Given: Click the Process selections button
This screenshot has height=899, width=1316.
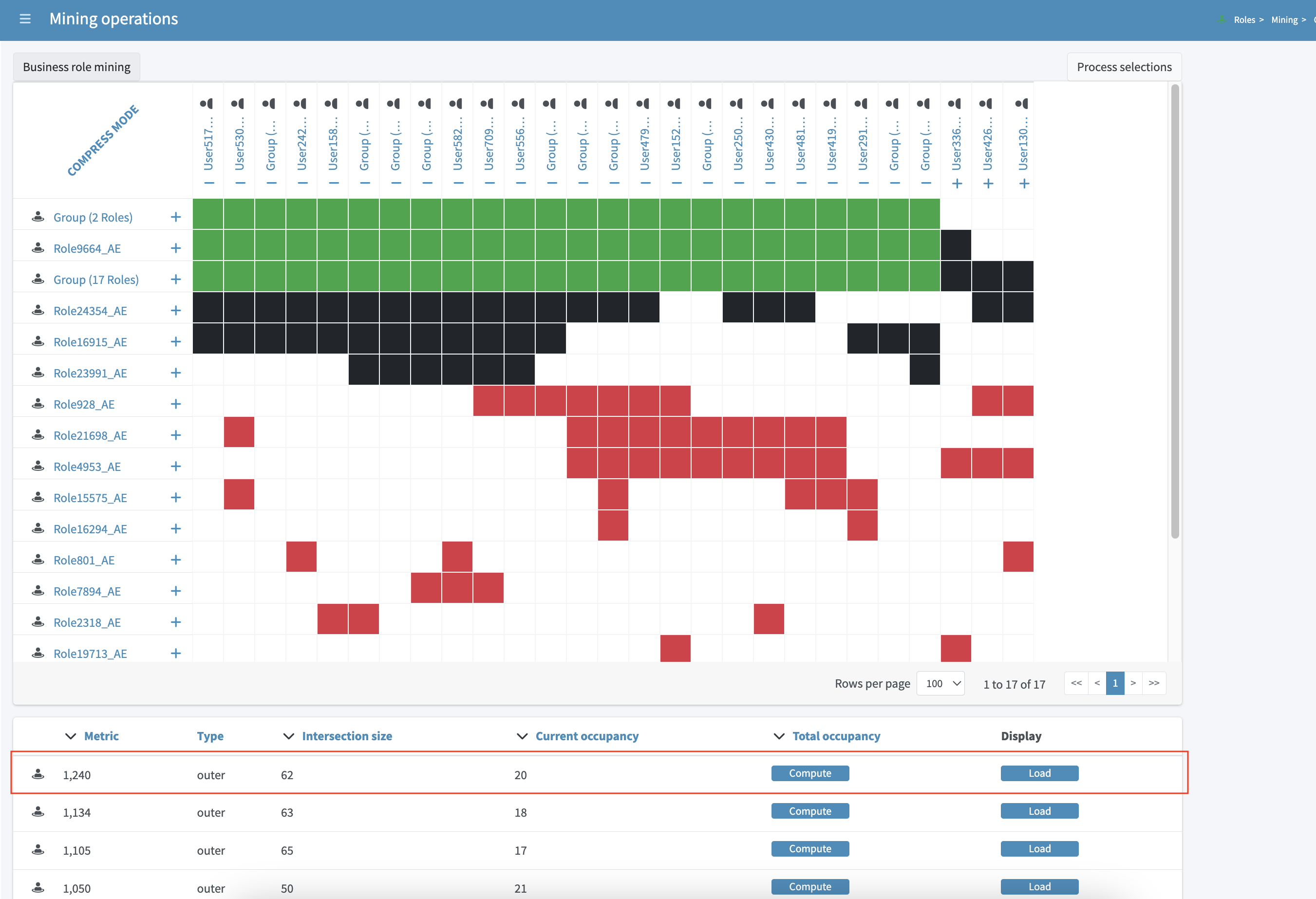Looking at the screenshot, I should 1124,67.
